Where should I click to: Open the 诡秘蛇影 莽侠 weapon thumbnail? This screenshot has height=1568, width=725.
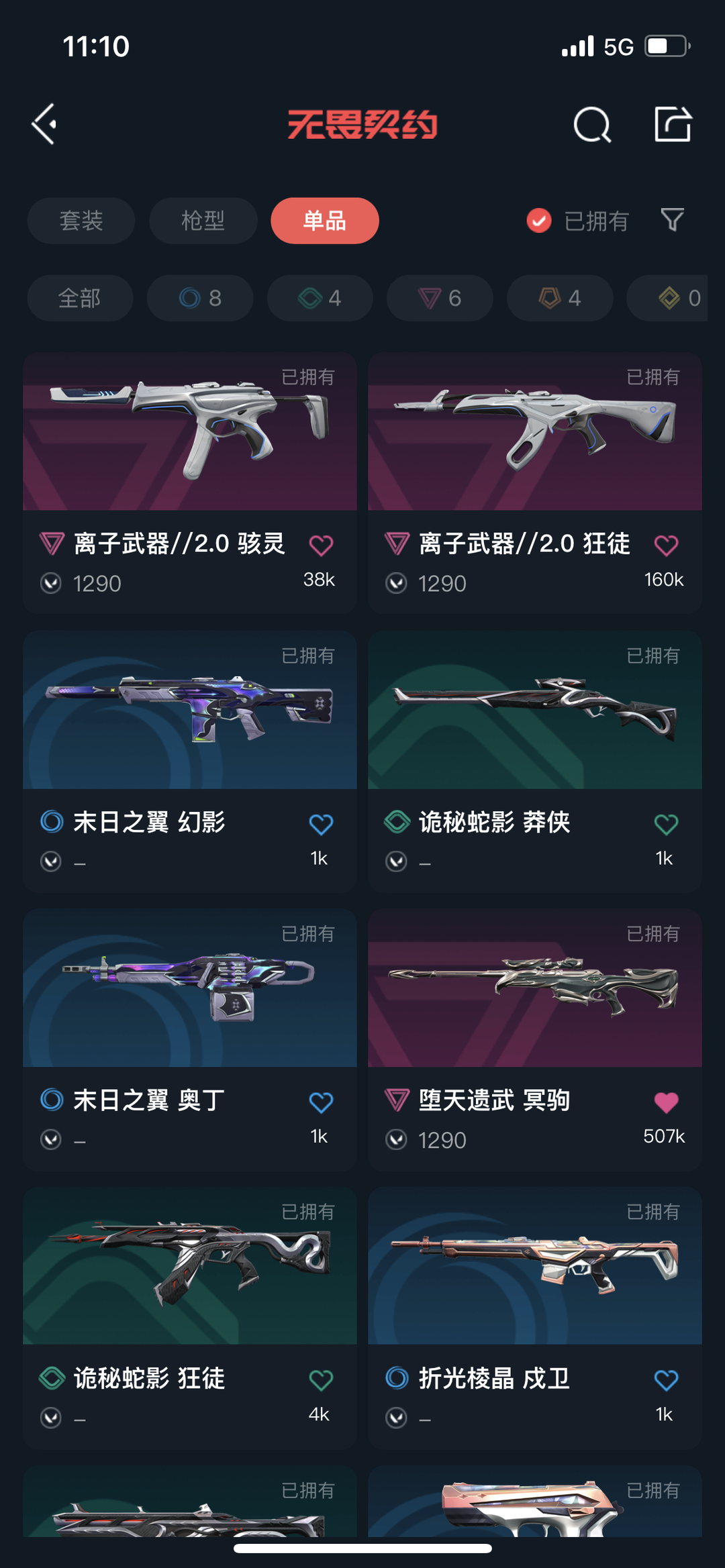535,710
